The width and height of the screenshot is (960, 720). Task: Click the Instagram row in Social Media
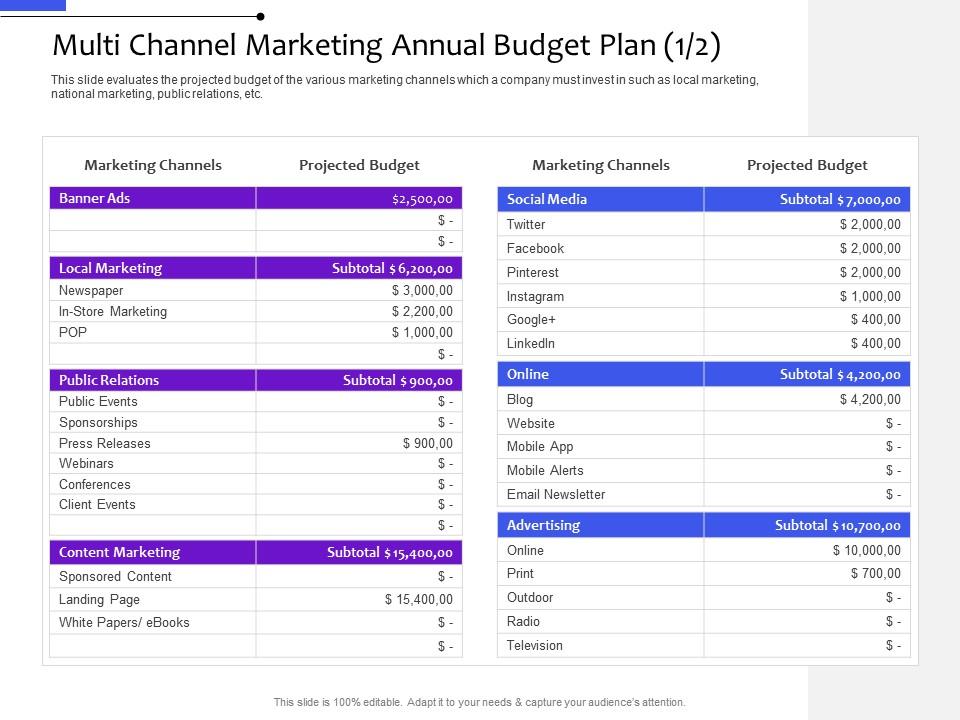pos(535,296)
